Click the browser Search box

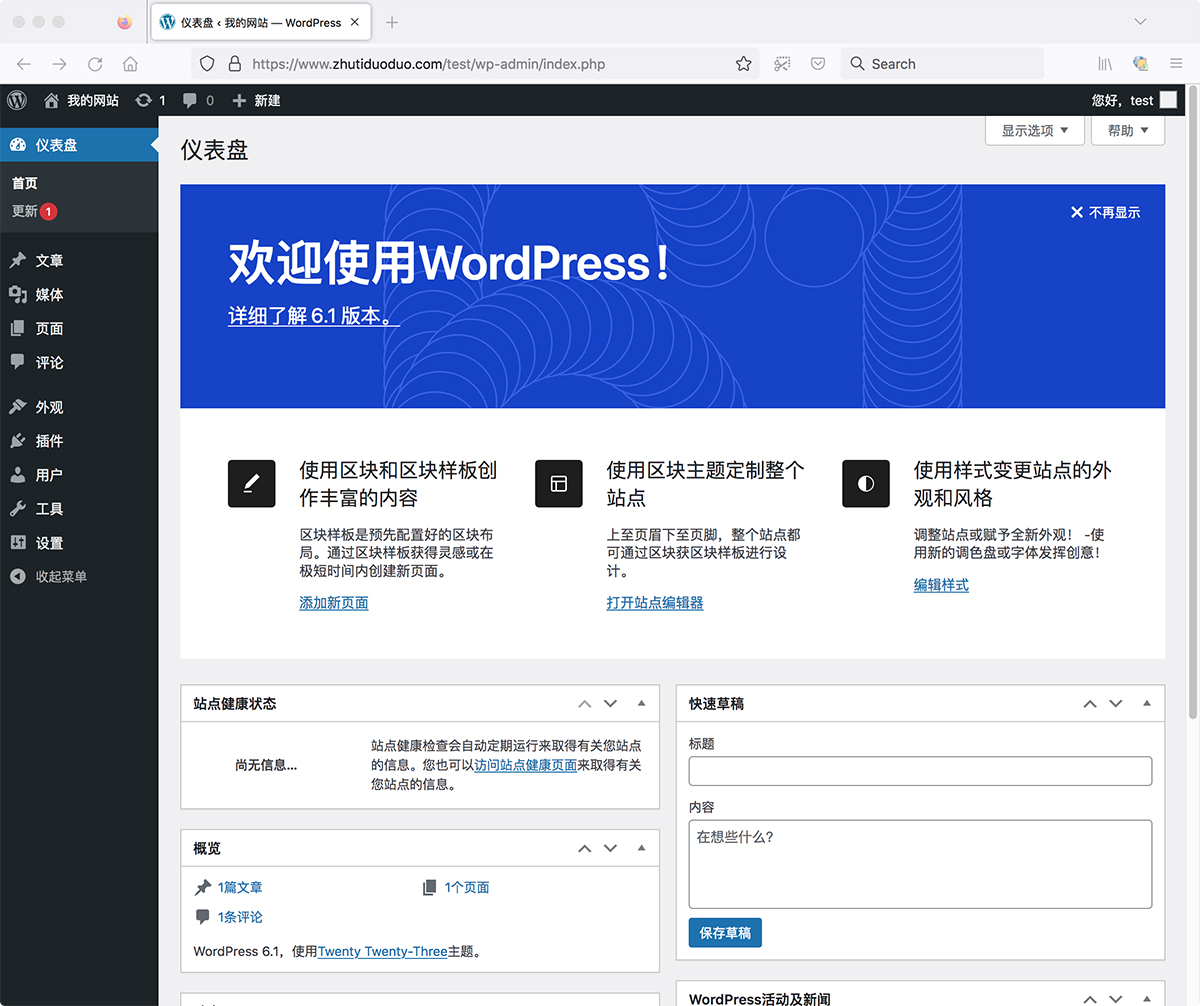click(x=942, y=64)
